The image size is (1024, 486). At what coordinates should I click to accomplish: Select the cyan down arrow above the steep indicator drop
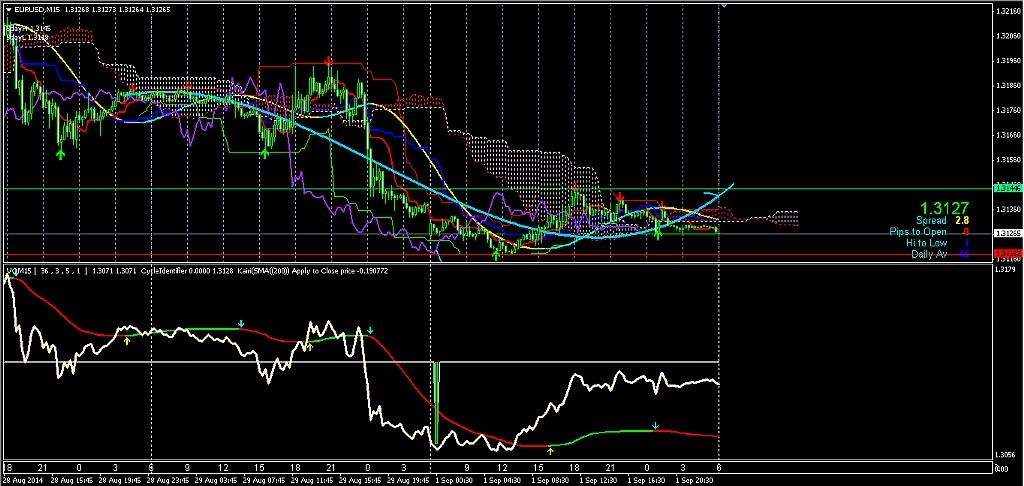click(370, 330)
